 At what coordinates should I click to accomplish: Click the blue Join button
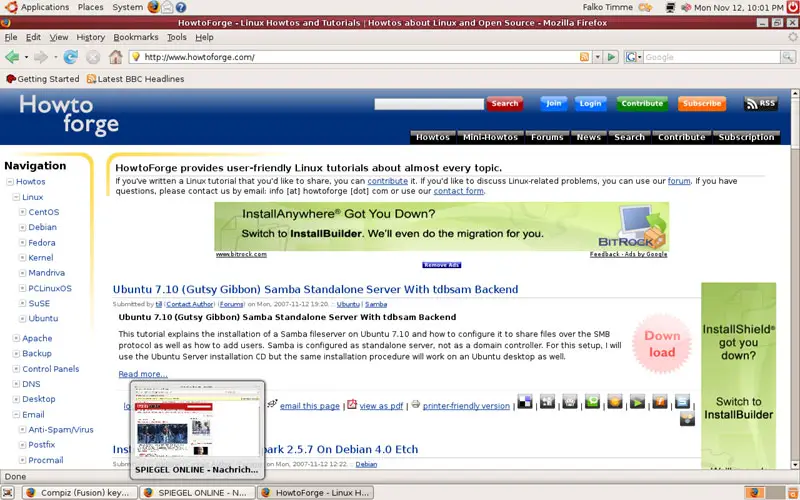click(554, 104)
